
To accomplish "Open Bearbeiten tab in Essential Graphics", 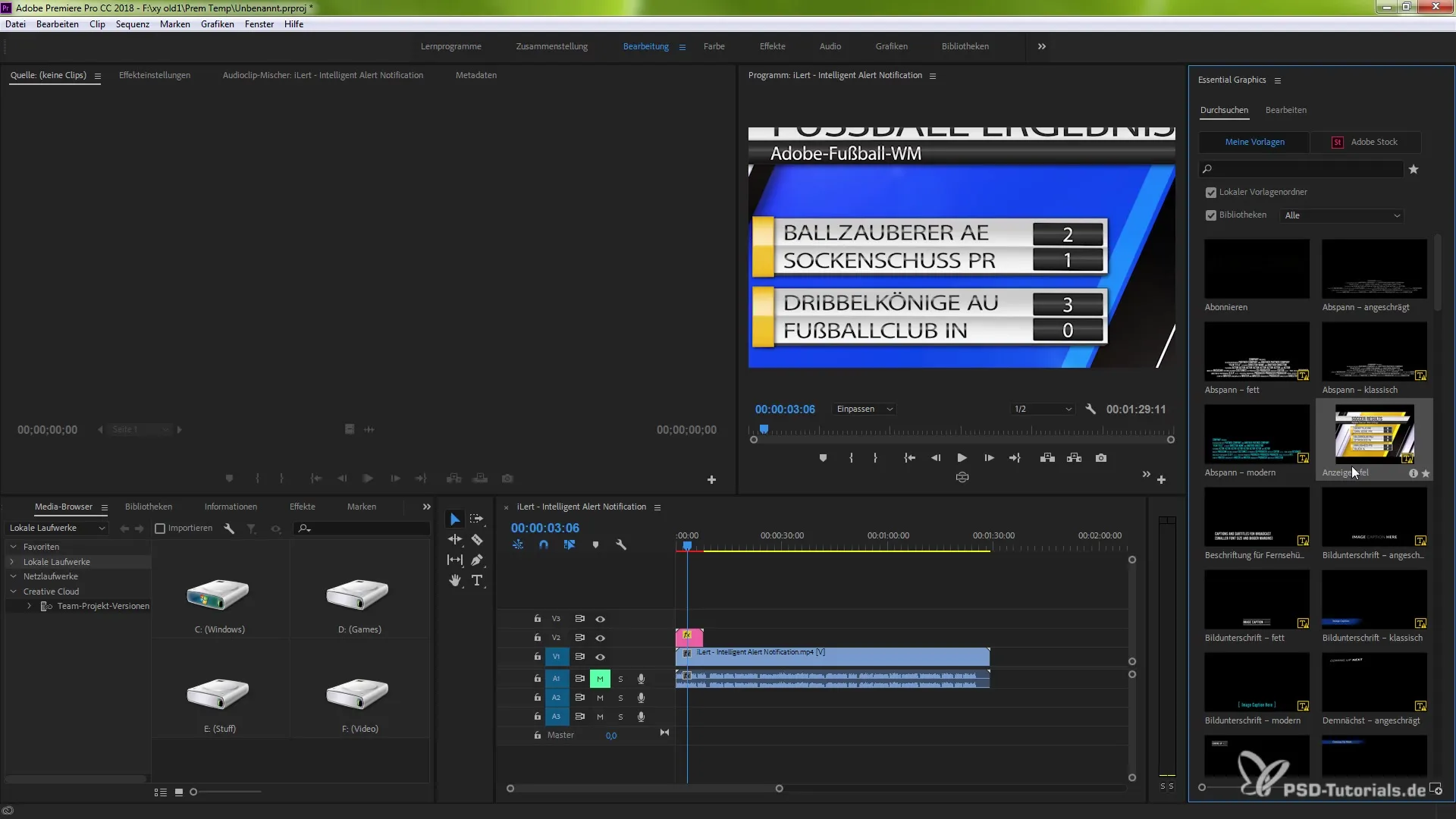I will click(x=1285, y=110).
